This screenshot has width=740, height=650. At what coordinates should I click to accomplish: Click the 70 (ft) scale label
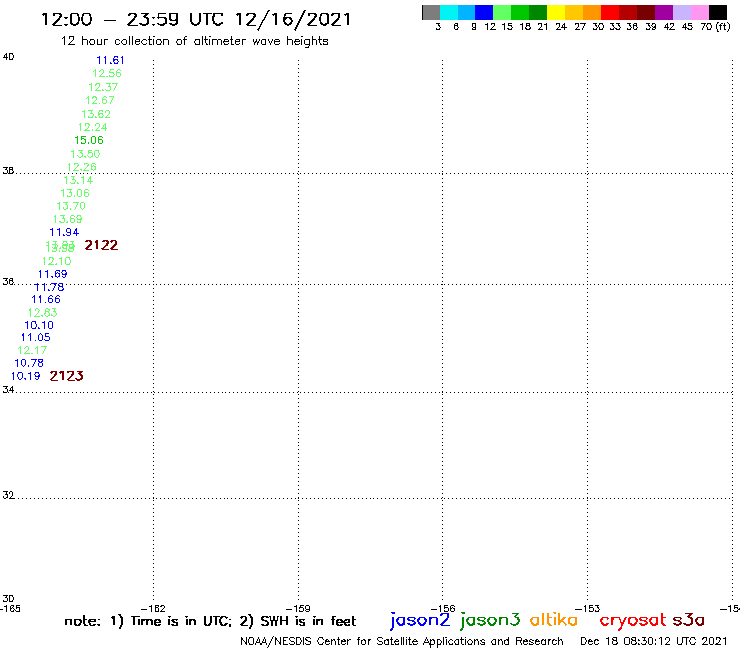(715, 27)
